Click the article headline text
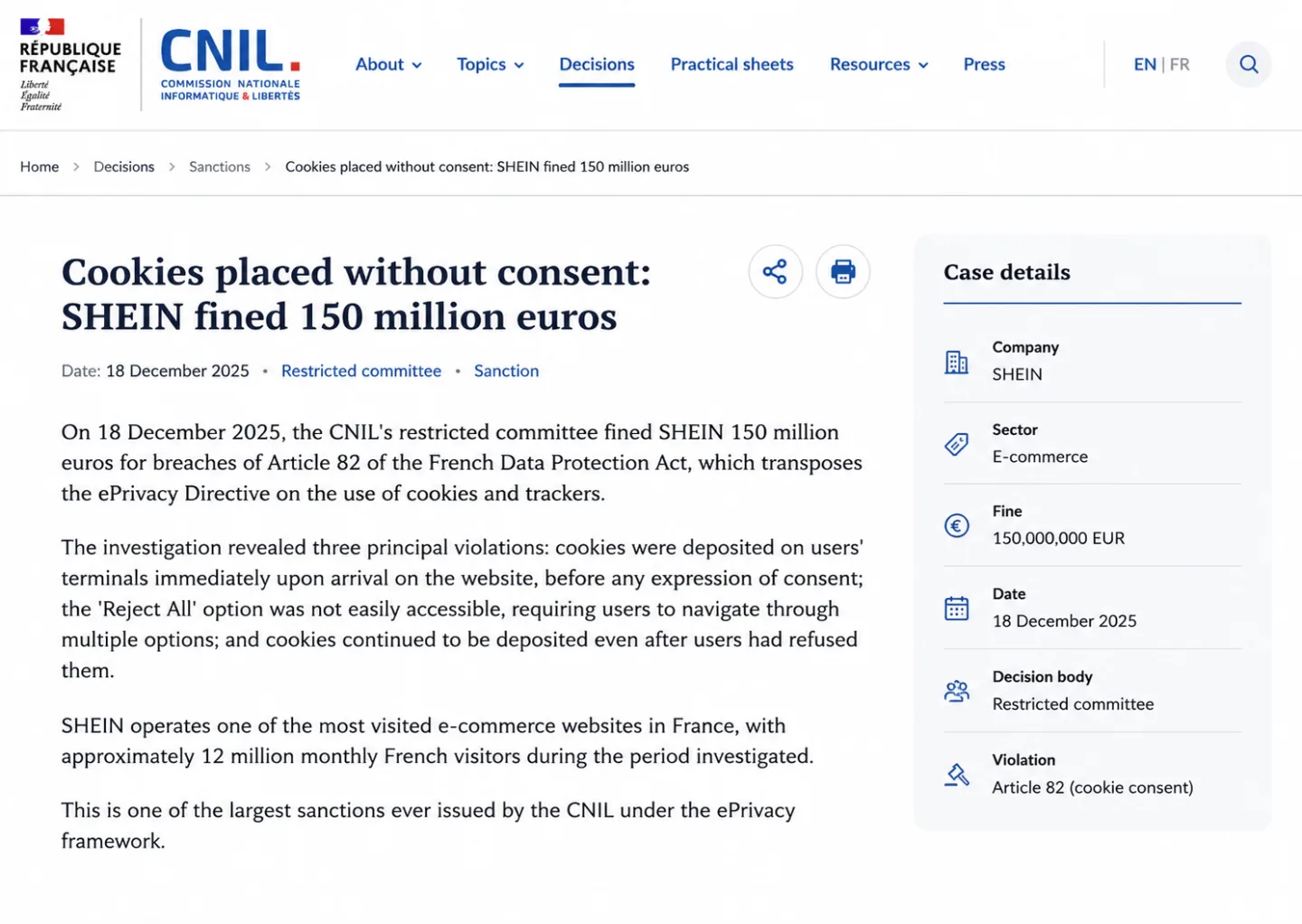The width and height of the screenshot is (1302, 924). [x=356, y=294]
